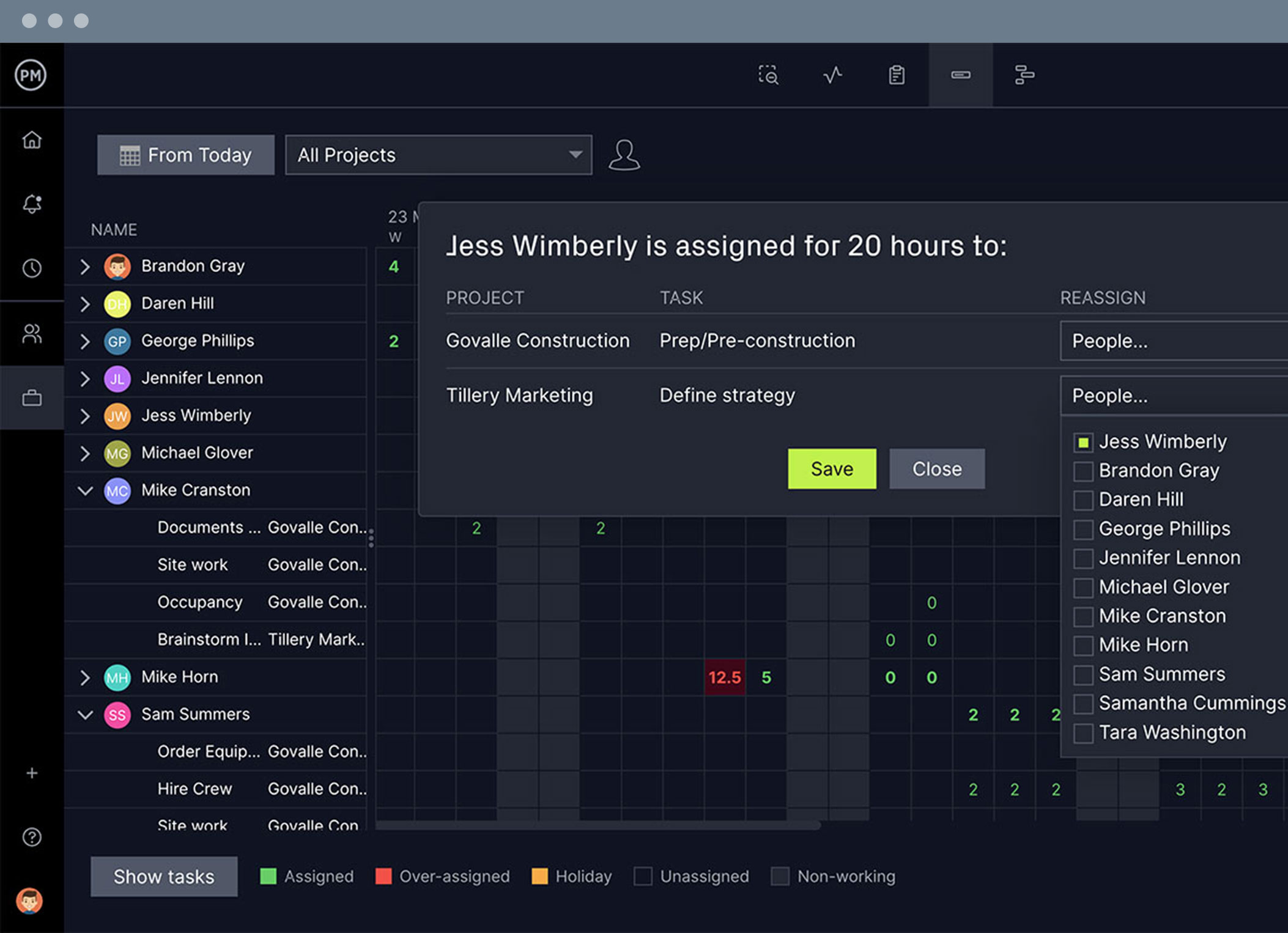Check Samantha Cummings as an assignee

click(1083, 703)
